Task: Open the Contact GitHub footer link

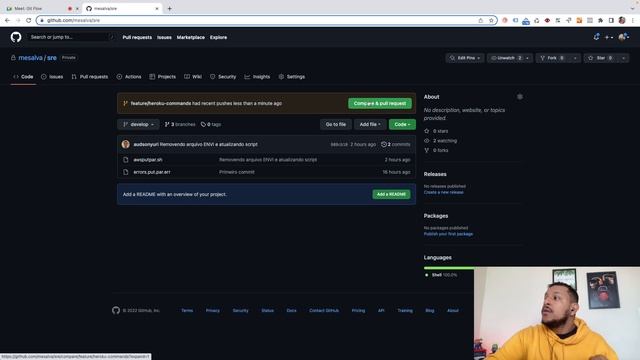Action: point(324,311)
